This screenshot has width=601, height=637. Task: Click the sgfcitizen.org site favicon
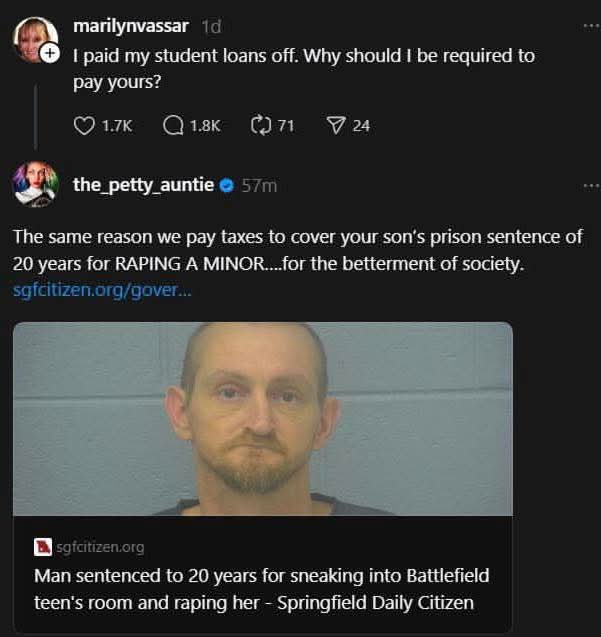pyautogui.click(x=43, y=547)
